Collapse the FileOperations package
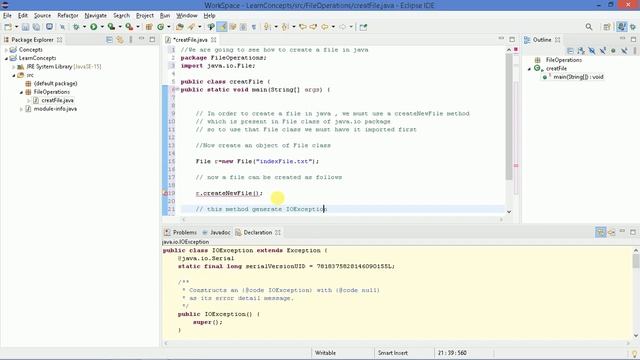The image size is (640, 360). (x=21, y=92)
